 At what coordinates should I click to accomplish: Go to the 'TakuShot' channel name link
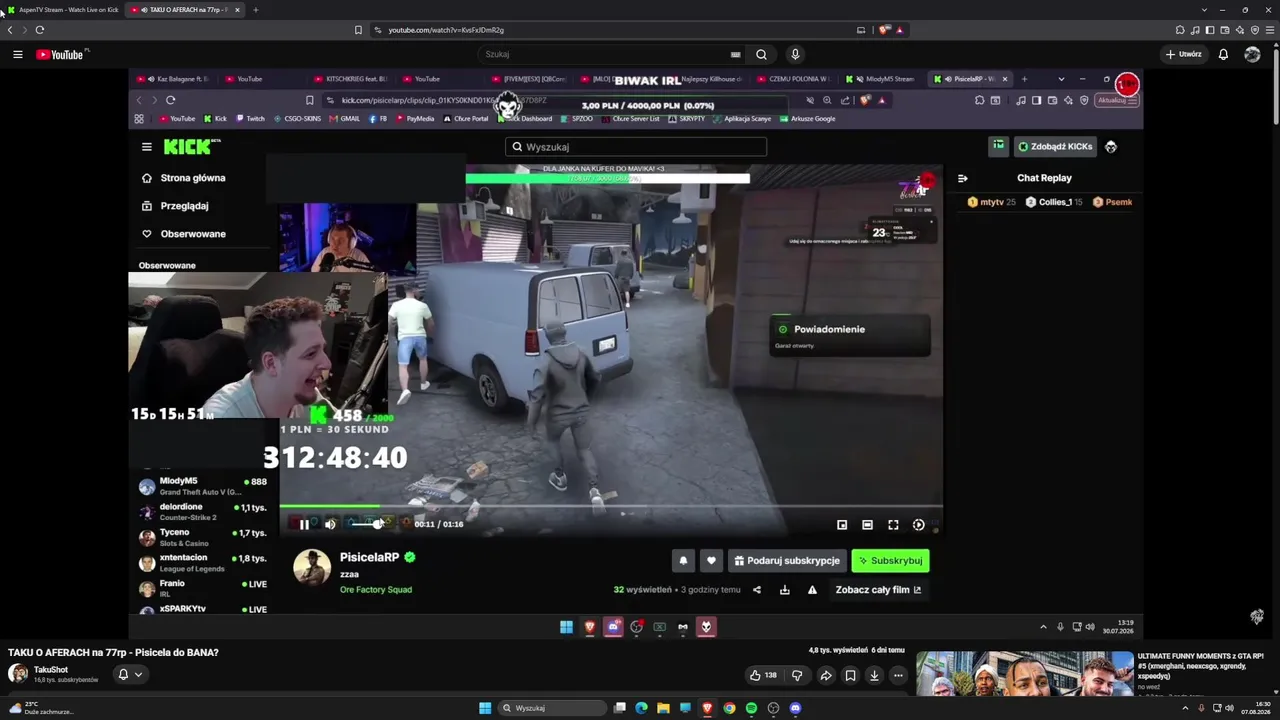51,670
